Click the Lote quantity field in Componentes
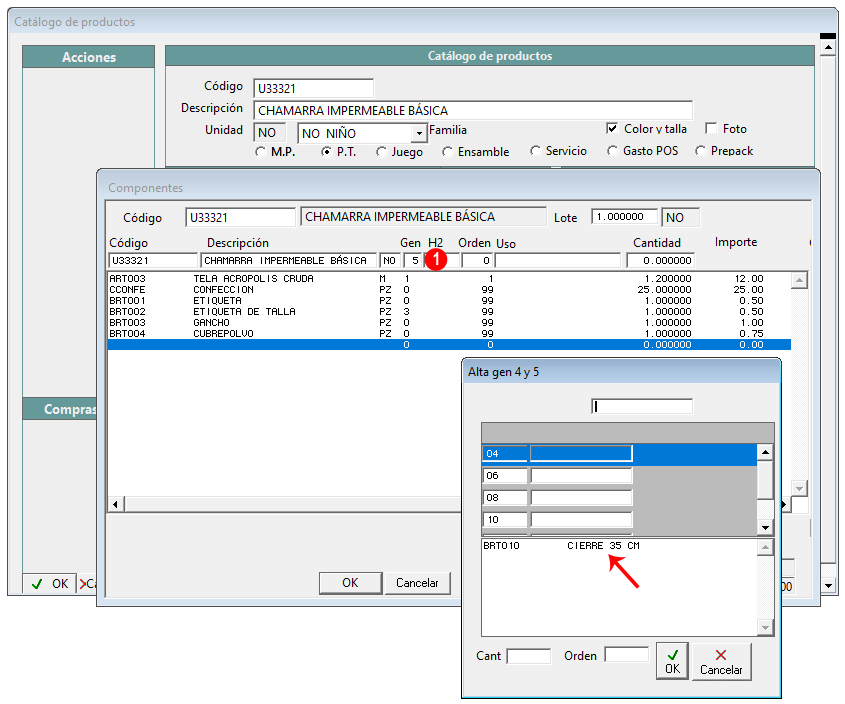Viewport: 845px width, 704px height. [x=624, y=217]
